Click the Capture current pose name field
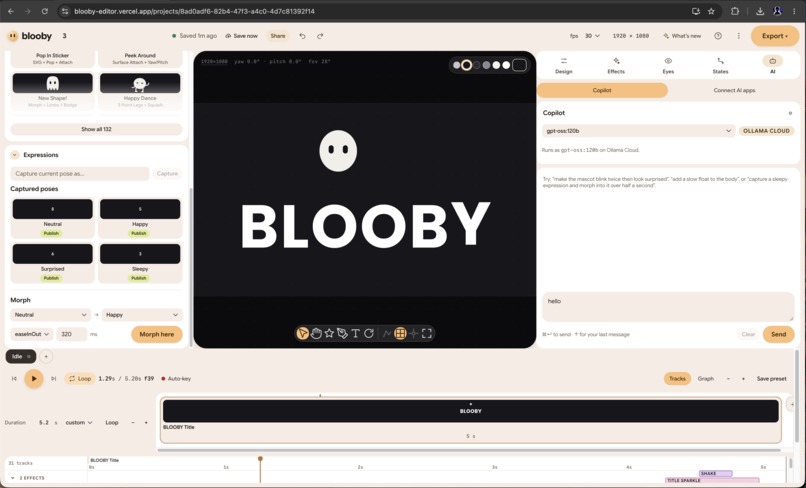The height and width of the screenshot is (488, 806). pos(80,174)
